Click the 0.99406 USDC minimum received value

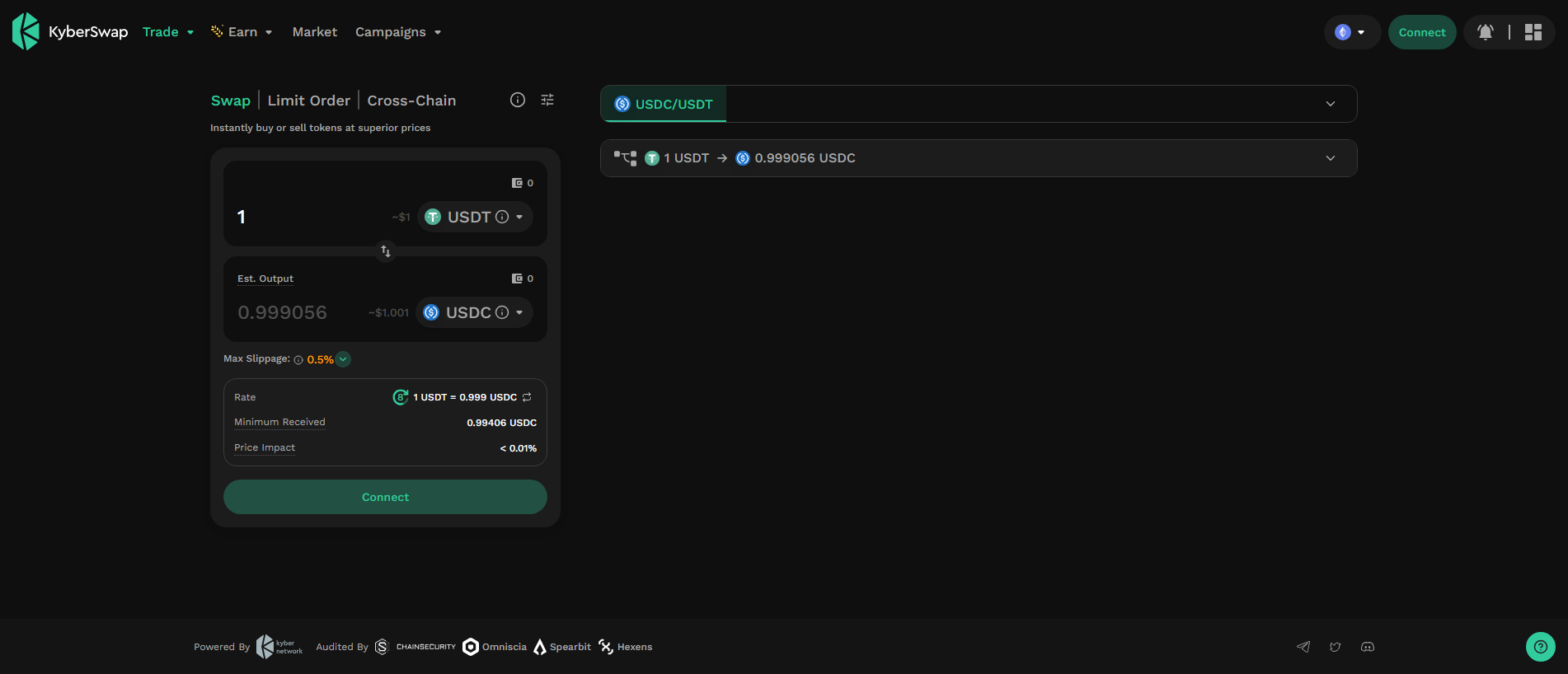click(x=501, y=423)
